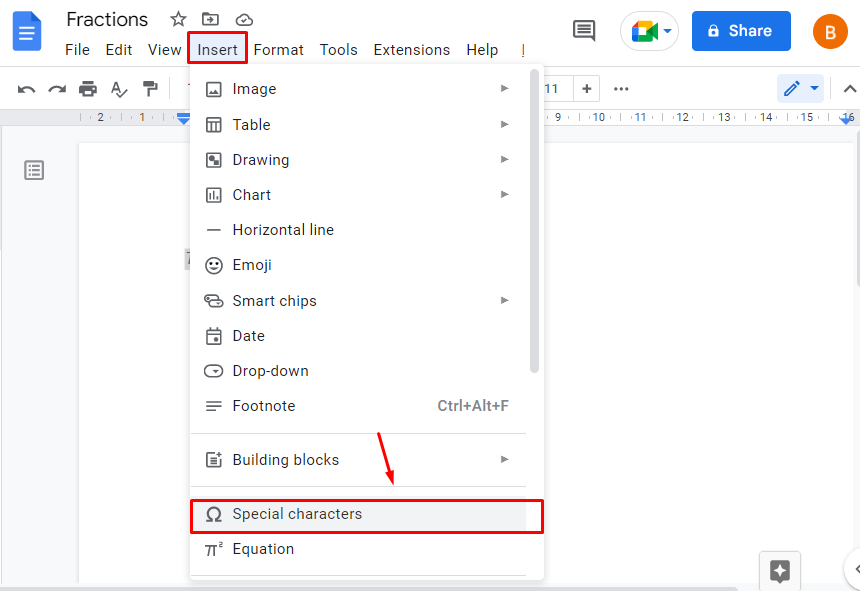Click the move to folder icon
This screenshot has width=860, height=591.
tap(210, 20)
